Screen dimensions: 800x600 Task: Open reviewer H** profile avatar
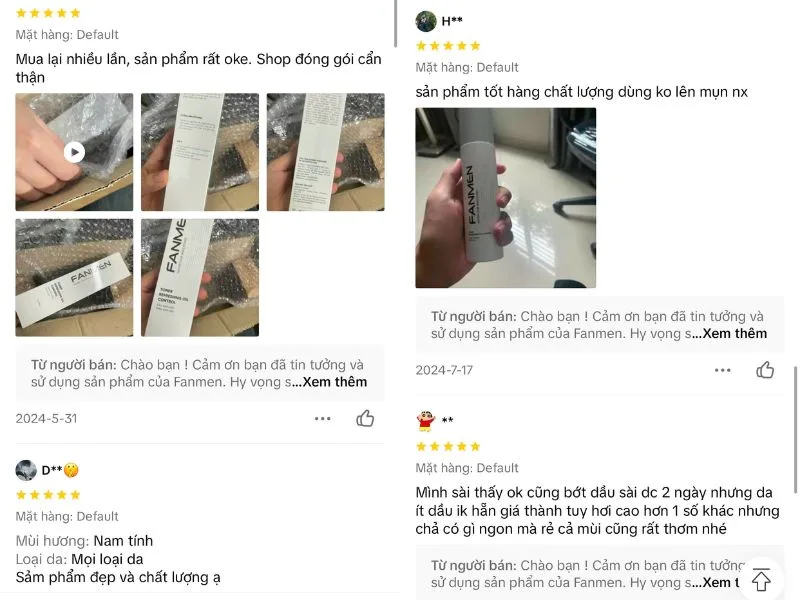[426, 21]
